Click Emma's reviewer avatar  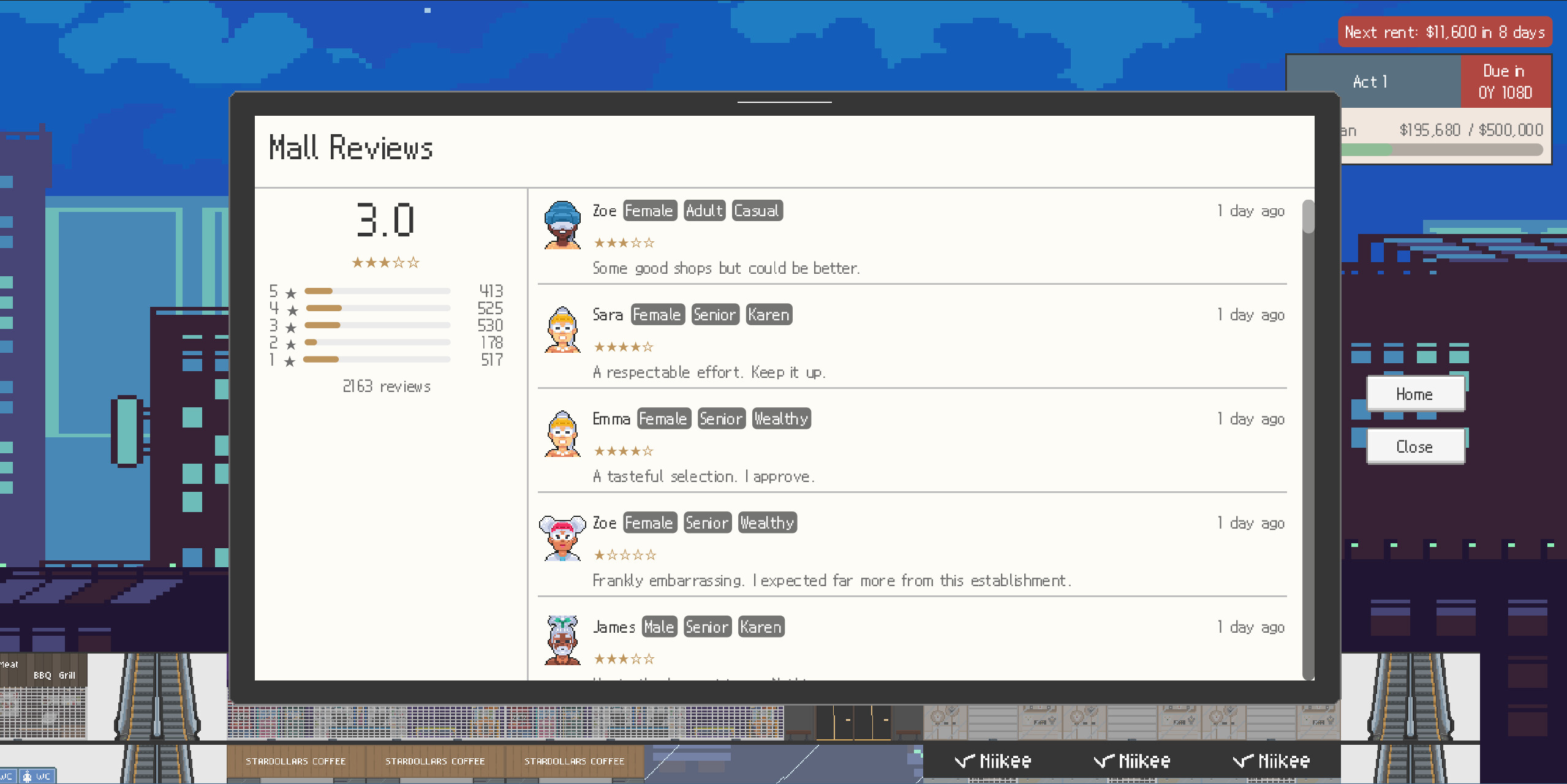(562, 433)
